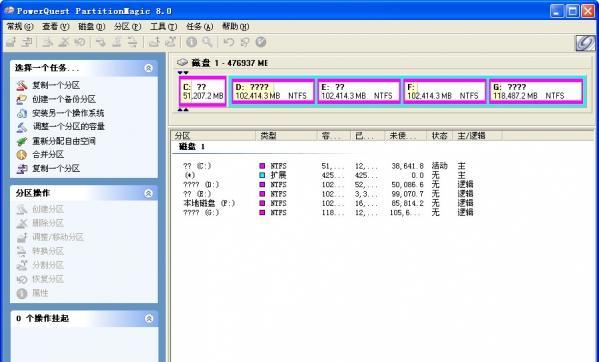Click the 主/逻辑 column header
Viewport: 599px width, 362px height.
click(x=477, y=136)
